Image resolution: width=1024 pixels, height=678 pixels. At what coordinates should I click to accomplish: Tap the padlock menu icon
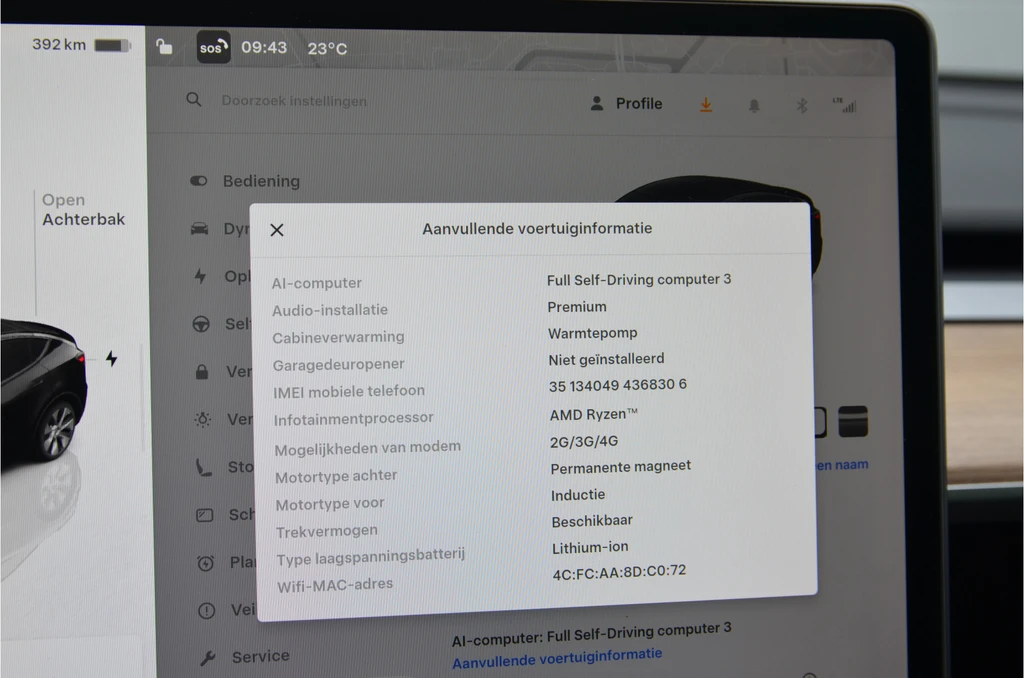(202, 372)
